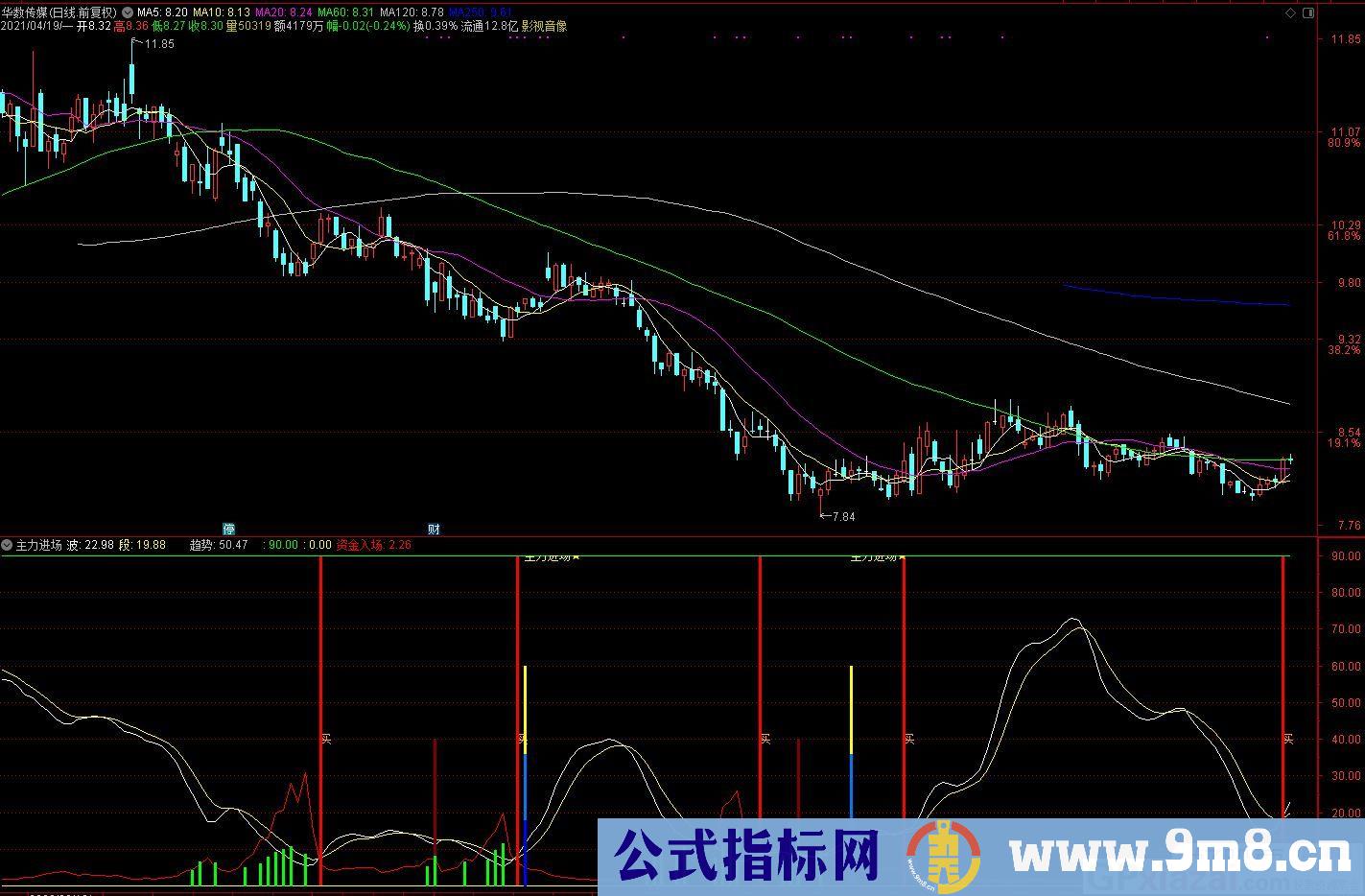Click the MA10: 8.13 label
Screen dimensions: 1365x896
pyautogui.click(x=222, y=12)
